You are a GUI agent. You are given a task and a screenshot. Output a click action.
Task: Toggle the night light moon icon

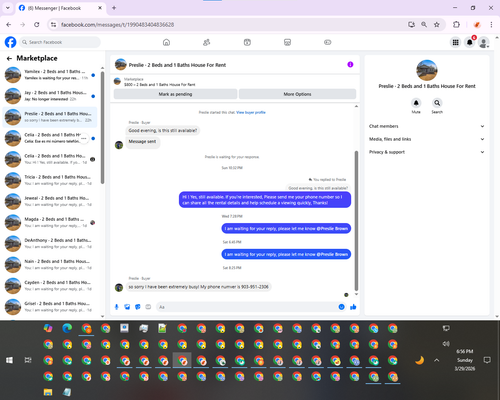point(420,360)
